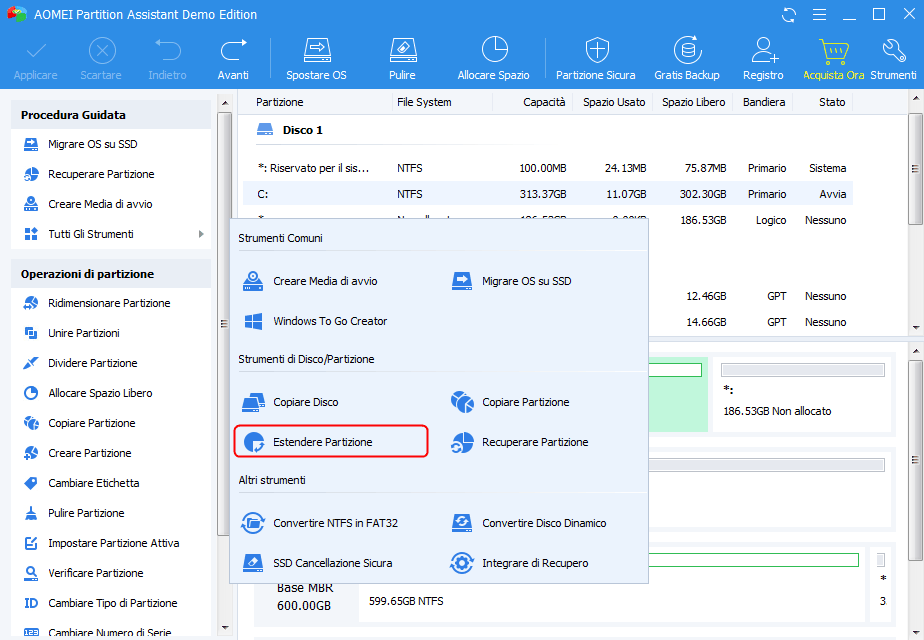This screenshot has height=640, width=924.
Task: Click the Spazio Usato column header
Action: [614, 103]
